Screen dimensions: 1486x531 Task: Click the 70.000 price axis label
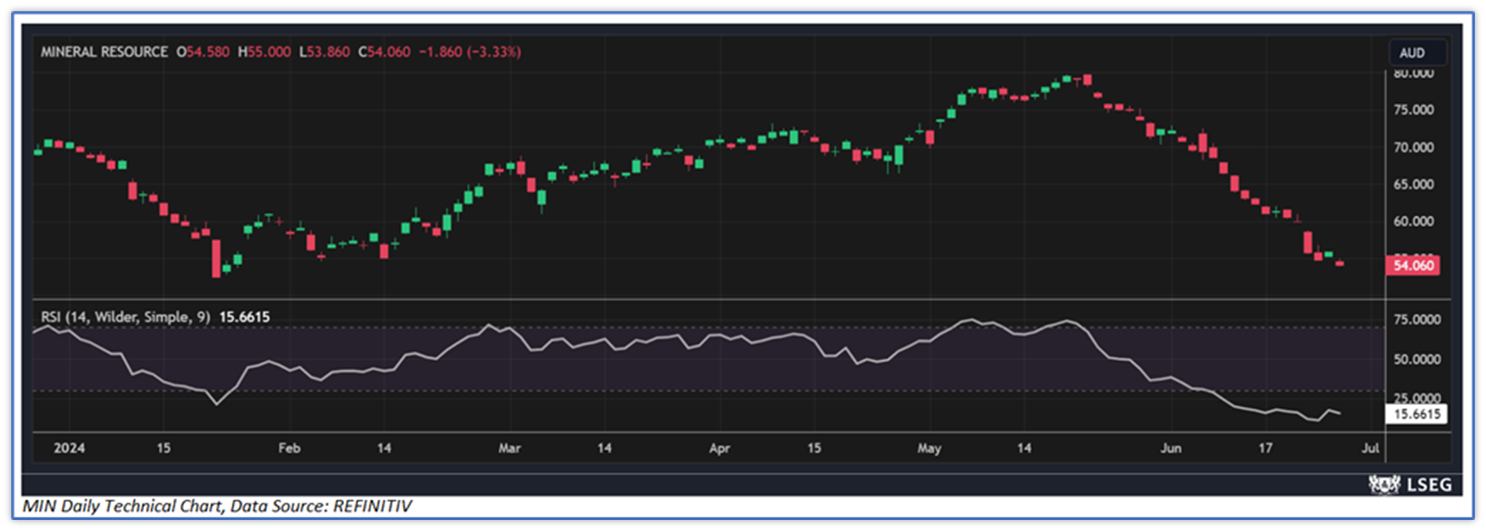[1414, 147]
